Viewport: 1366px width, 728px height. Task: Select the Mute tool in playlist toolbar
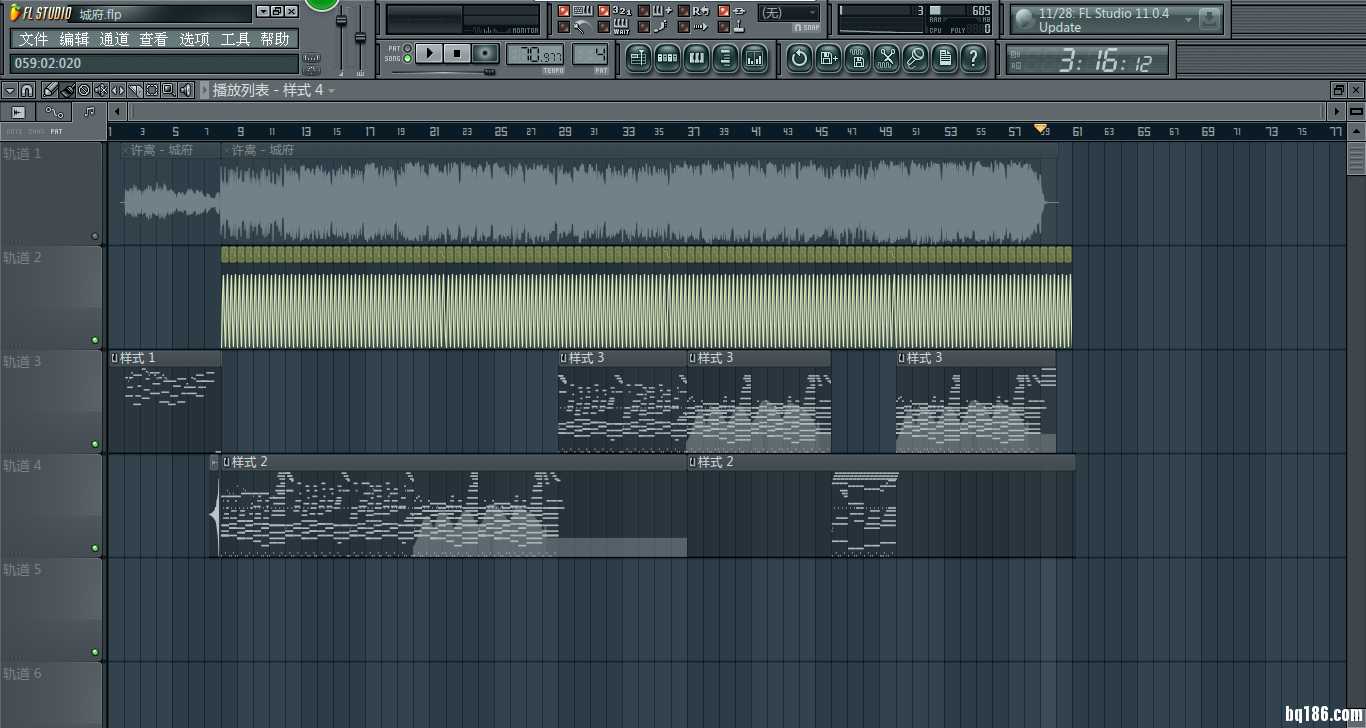click(x=101, y=90)
